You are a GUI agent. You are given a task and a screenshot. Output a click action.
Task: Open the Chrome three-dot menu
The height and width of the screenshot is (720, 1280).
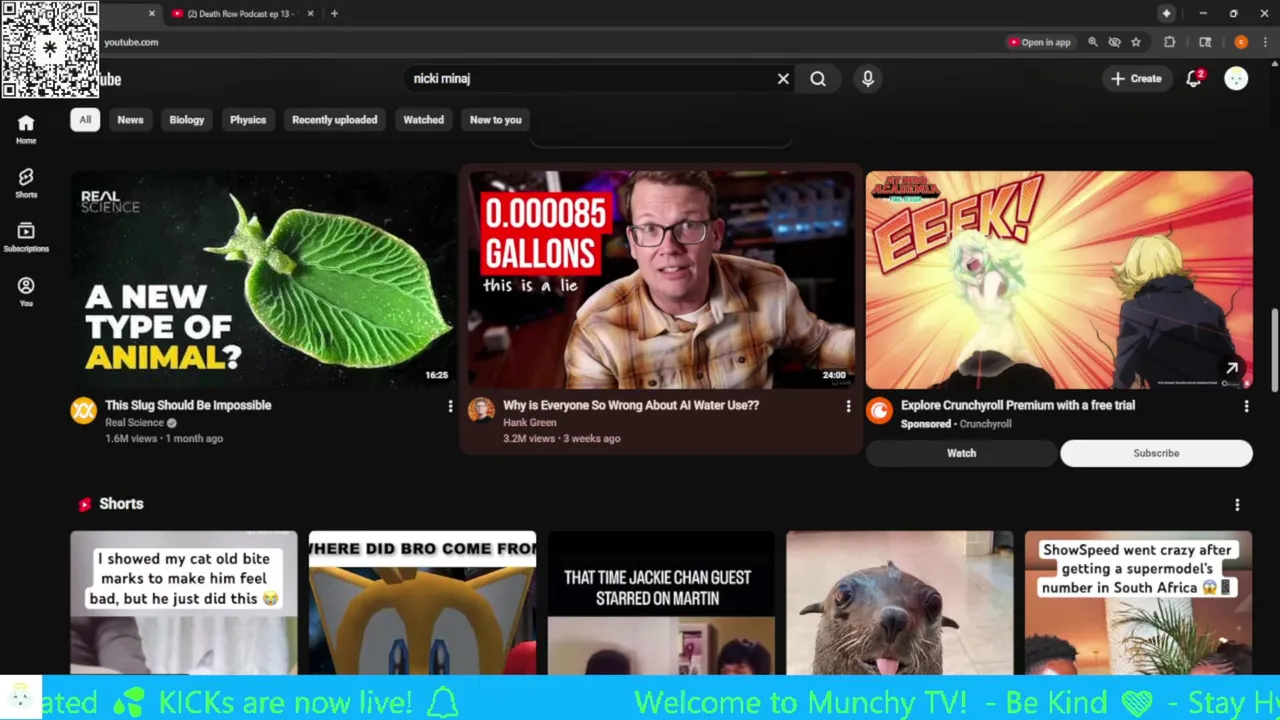tap(1266, 42)
